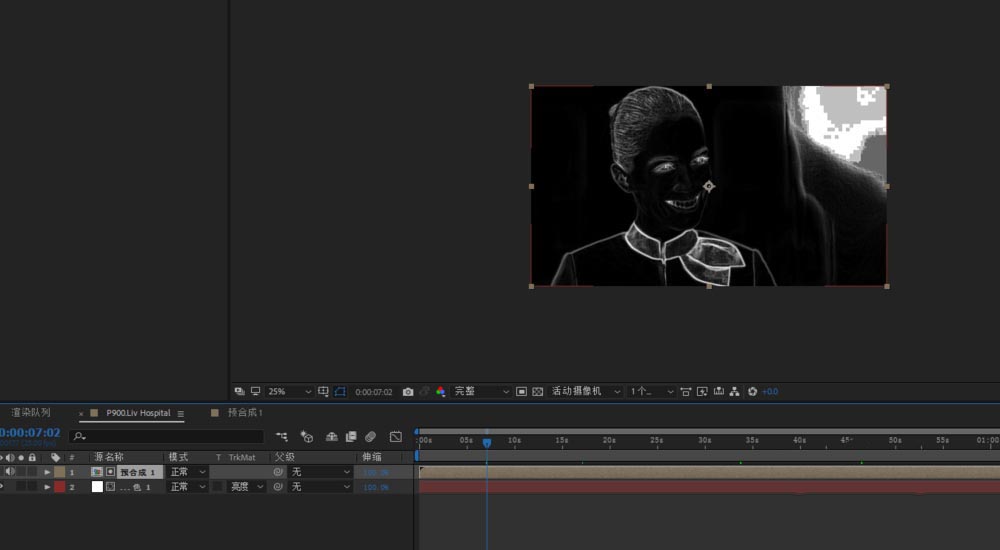The width and height of the screenshot is (1000, 550).
Task: Enable motion blur icon in timeline
Action: (371, 437)
